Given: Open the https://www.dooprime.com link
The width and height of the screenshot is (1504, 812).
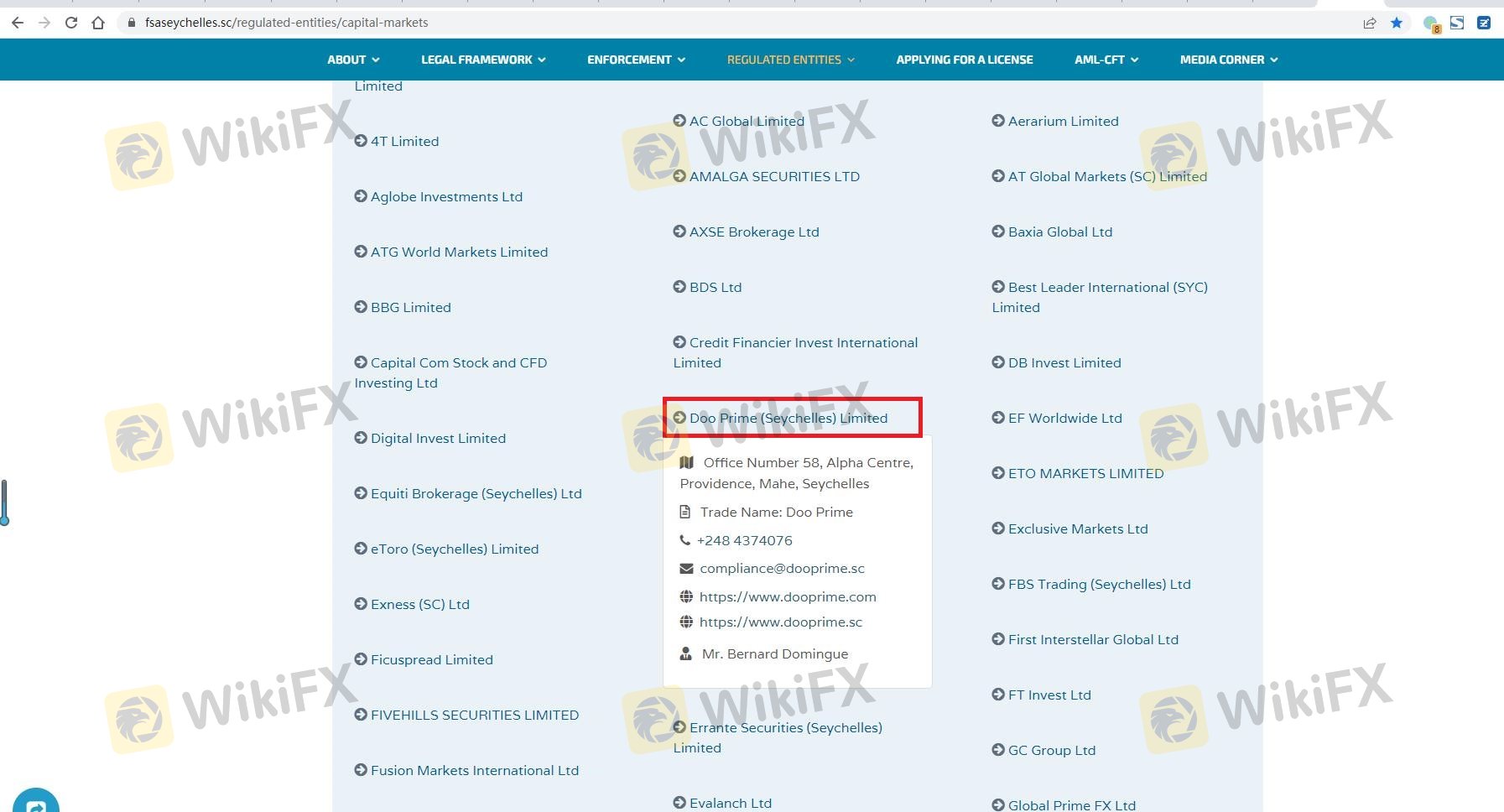Looking at the screenshot, I should click(x=787, y=596).
